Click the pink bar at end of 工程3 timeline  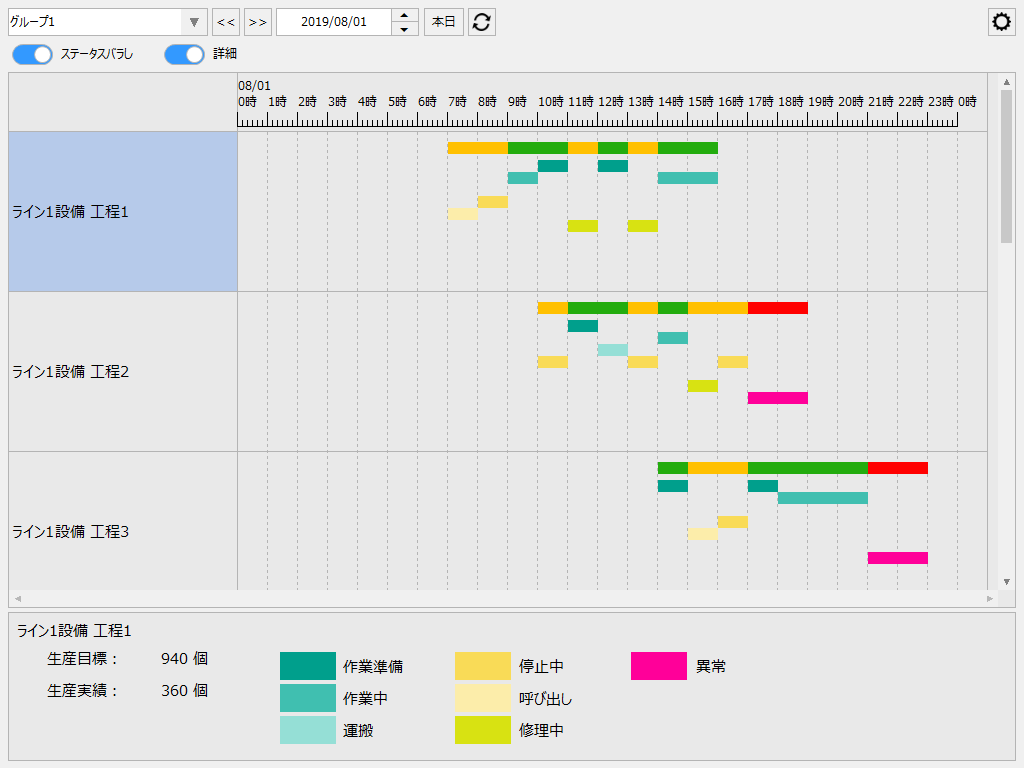(x=897, y=556)
